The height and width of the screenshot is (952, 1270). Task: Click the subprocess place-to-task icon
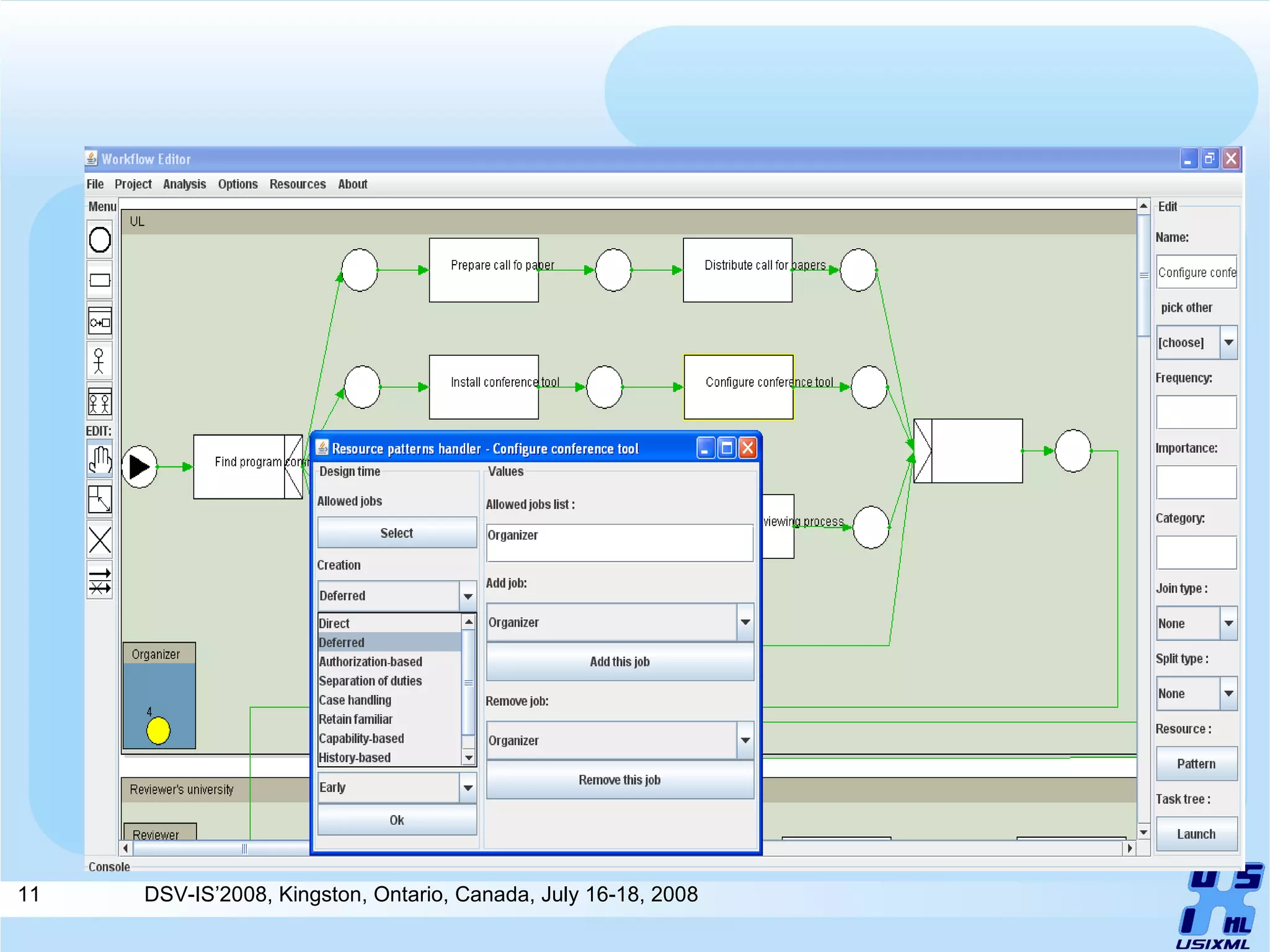(x=99, y=321)
